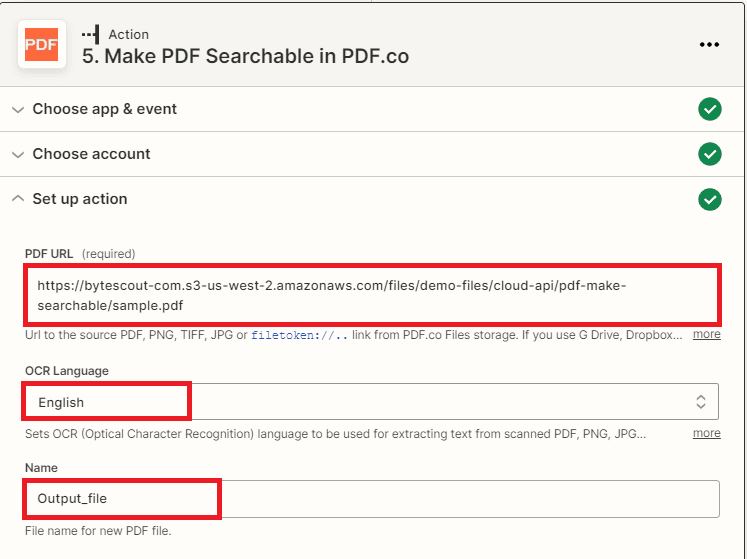747x559 pixels.
Task: Click 'File name for new PDF file.' help text
Action: 98,531
